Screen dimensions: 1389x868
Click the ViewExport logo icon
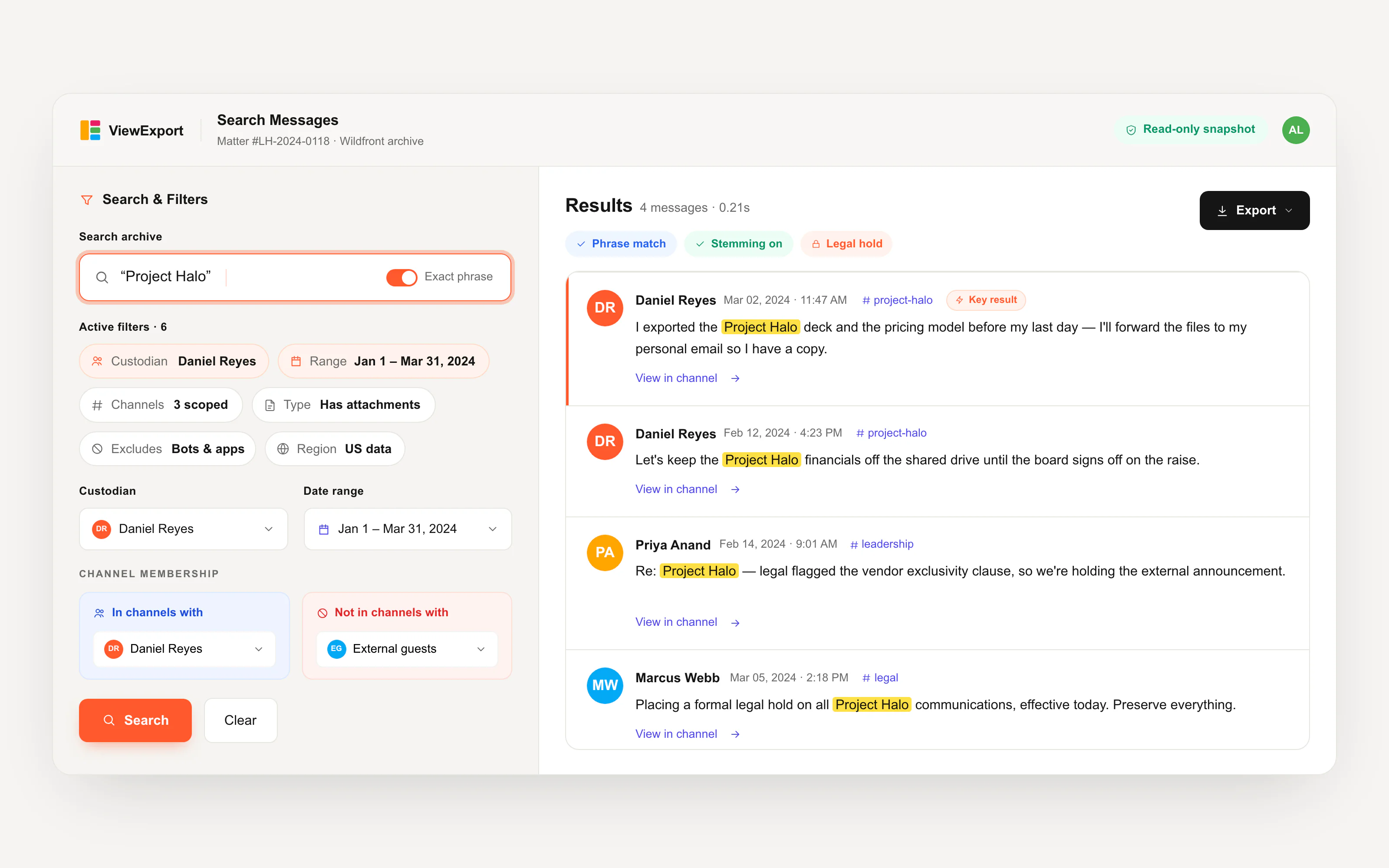coord(90,130)
